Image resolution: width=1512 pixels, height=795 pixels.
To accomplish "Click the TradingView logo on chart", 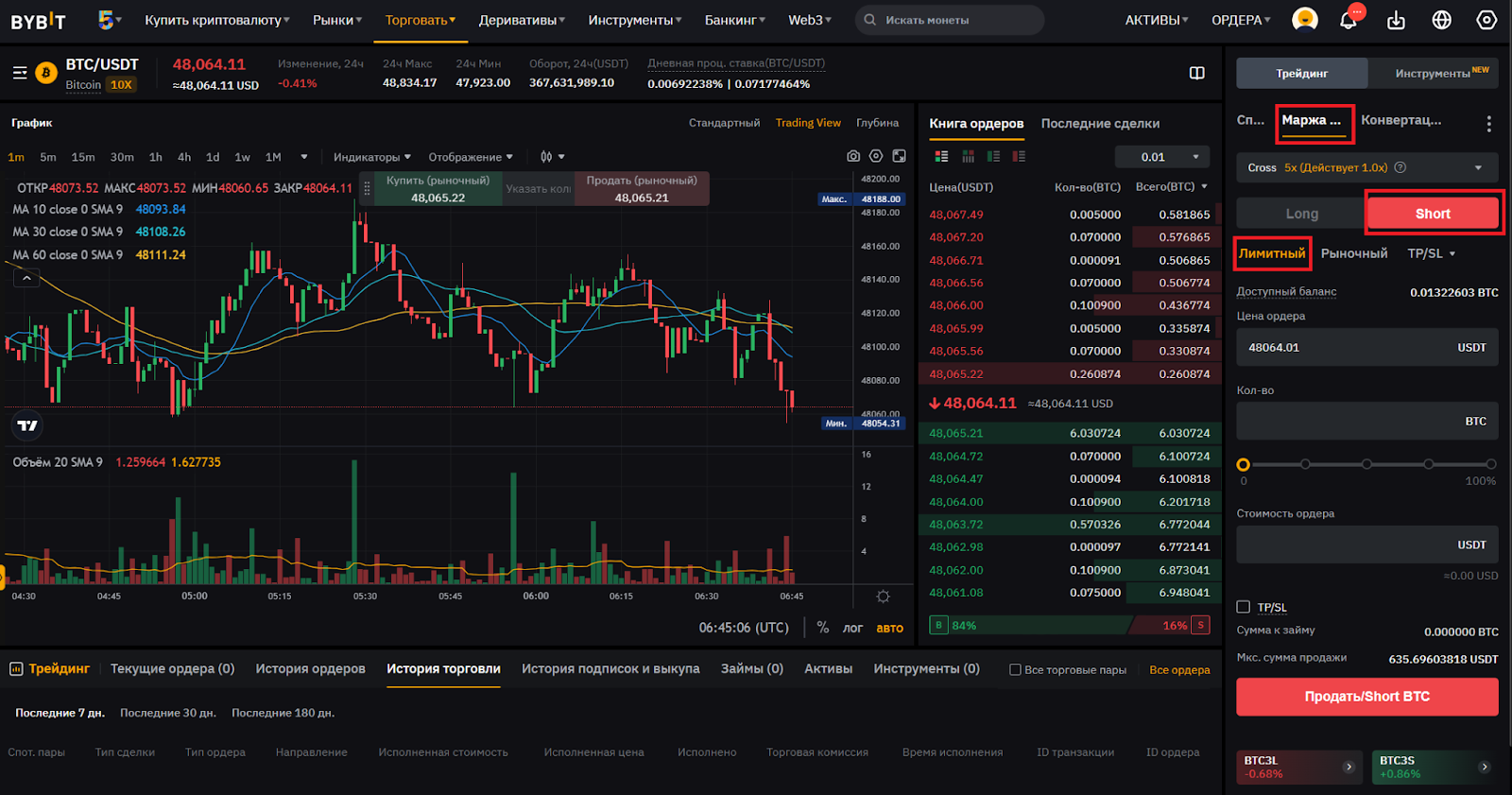I will click(x=27, y=425).
